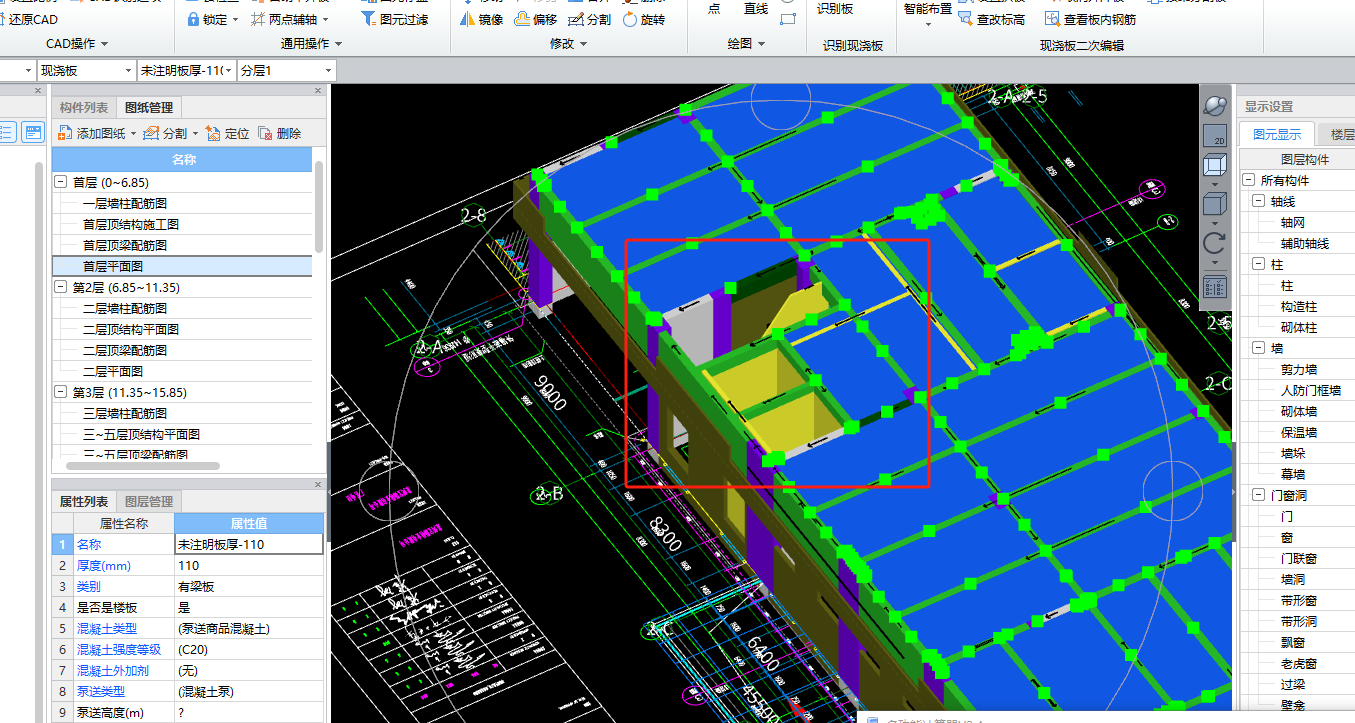Collapse the 第2层 (6.85~11.35) tree node

coord(61,287)
